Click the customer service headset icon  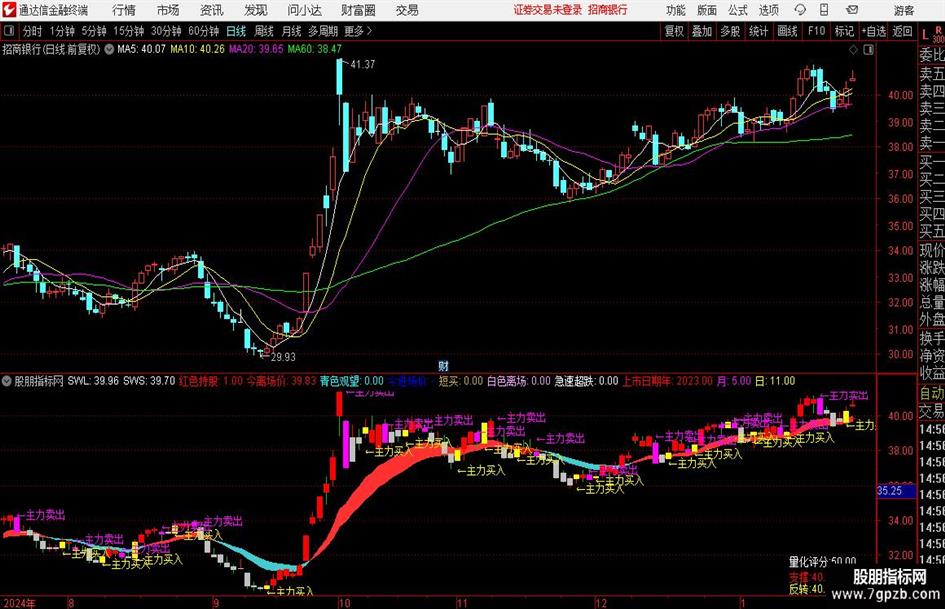click(x=800, y=10)
